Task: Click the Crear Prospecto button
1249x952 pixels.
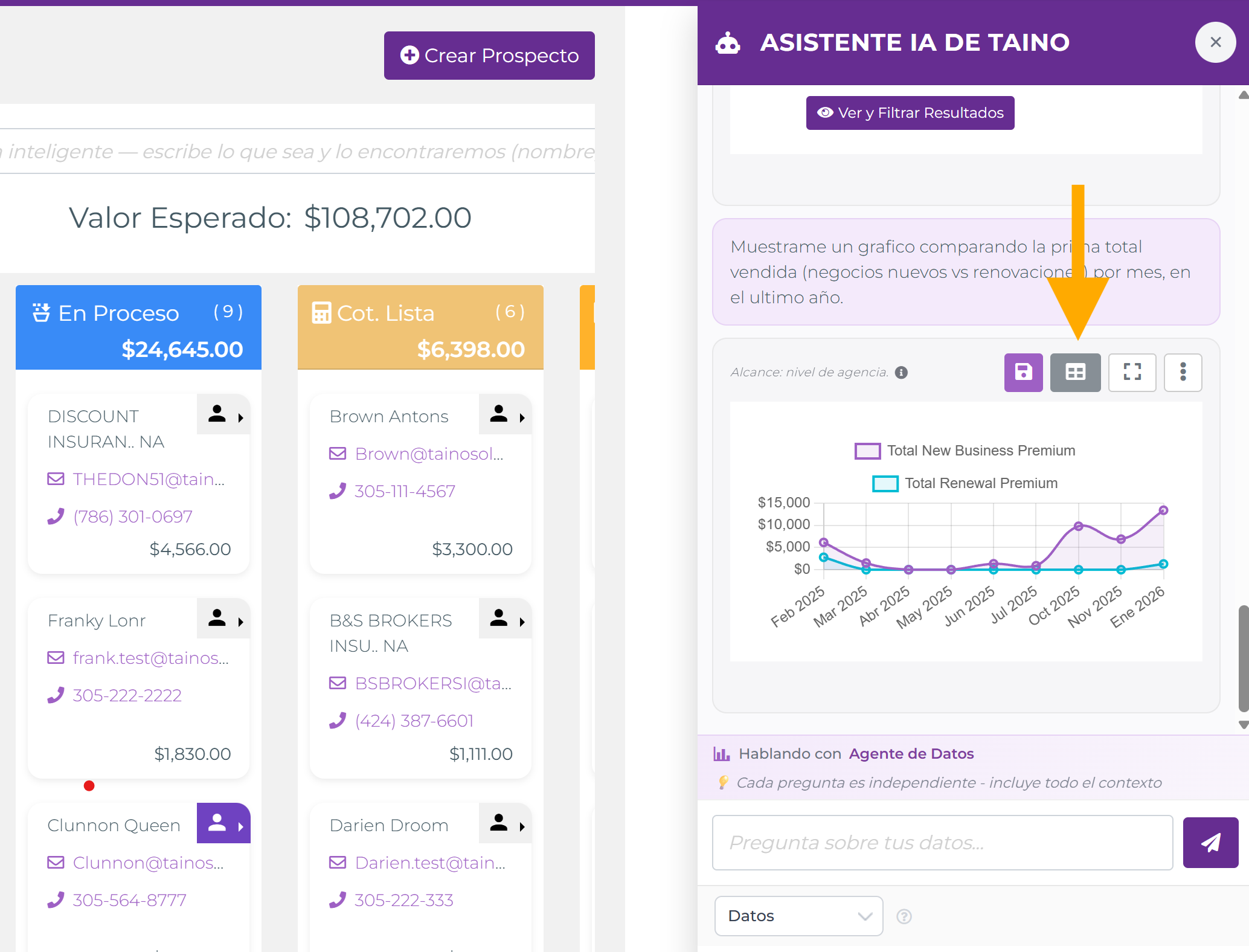Action: coord(489,56)
